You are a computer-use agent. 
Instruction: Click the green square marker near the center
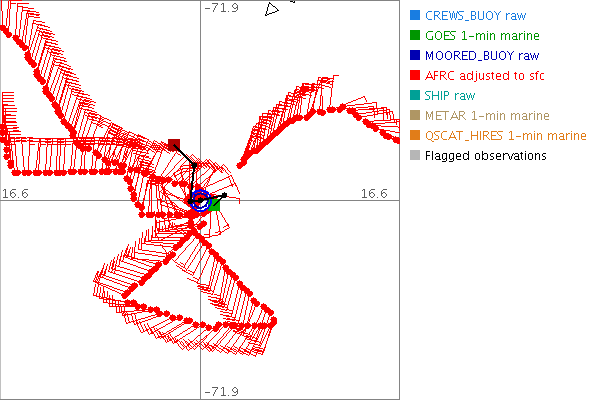click(213, 205)
